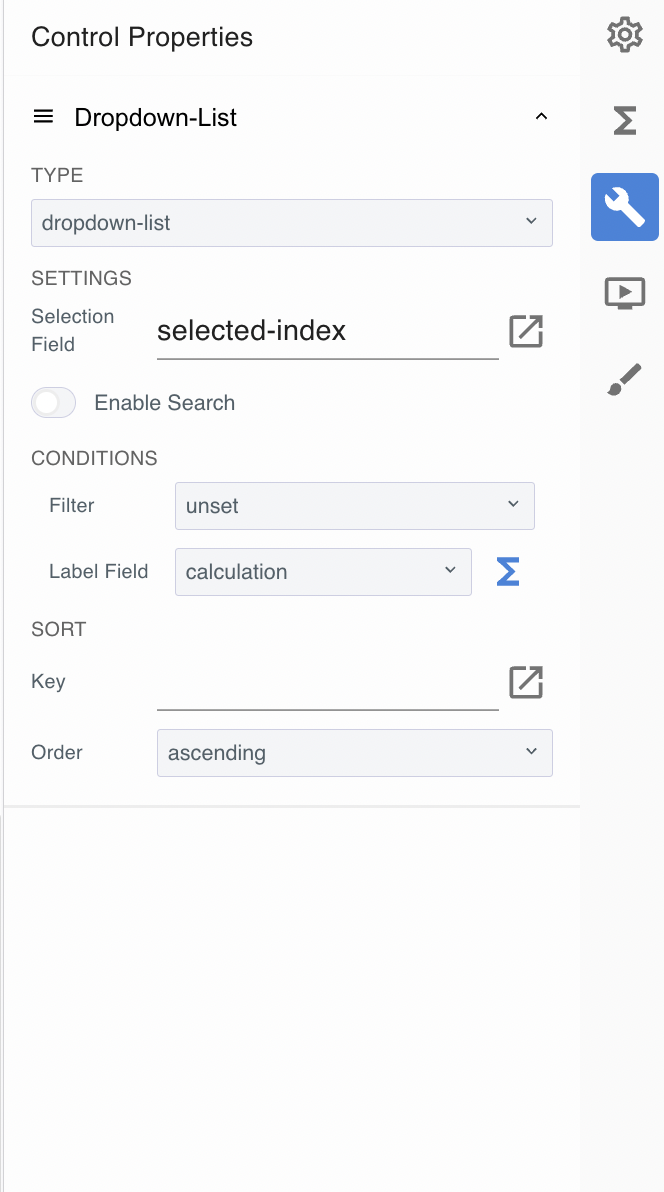This screenshot has width=664, height=1192.
Task: Open Selection Field external editor icon
Action: coord(526,331)
